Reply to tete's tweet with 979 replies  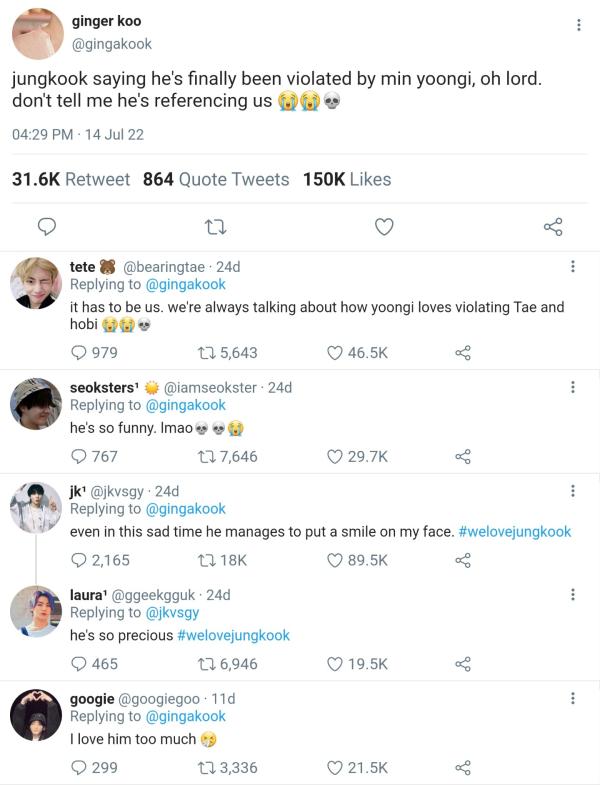(79, 352)
